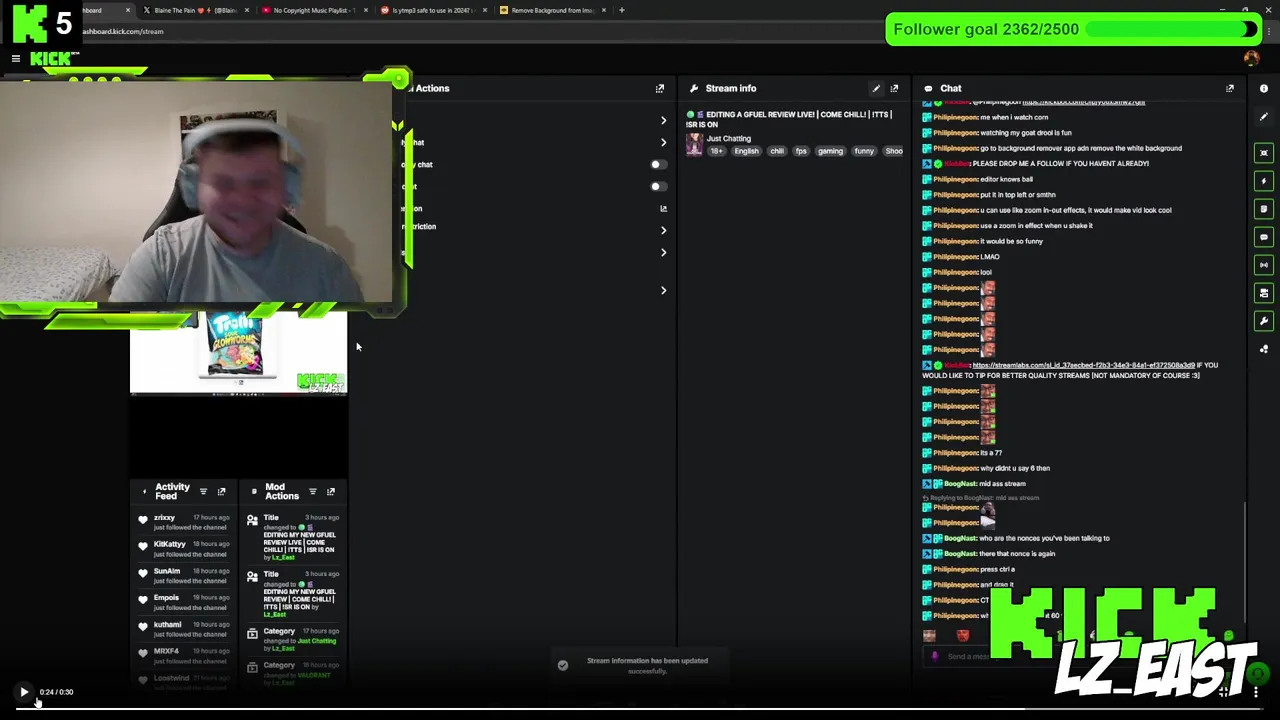Click the broadcast signal sidebar icon

(1264, 265)
